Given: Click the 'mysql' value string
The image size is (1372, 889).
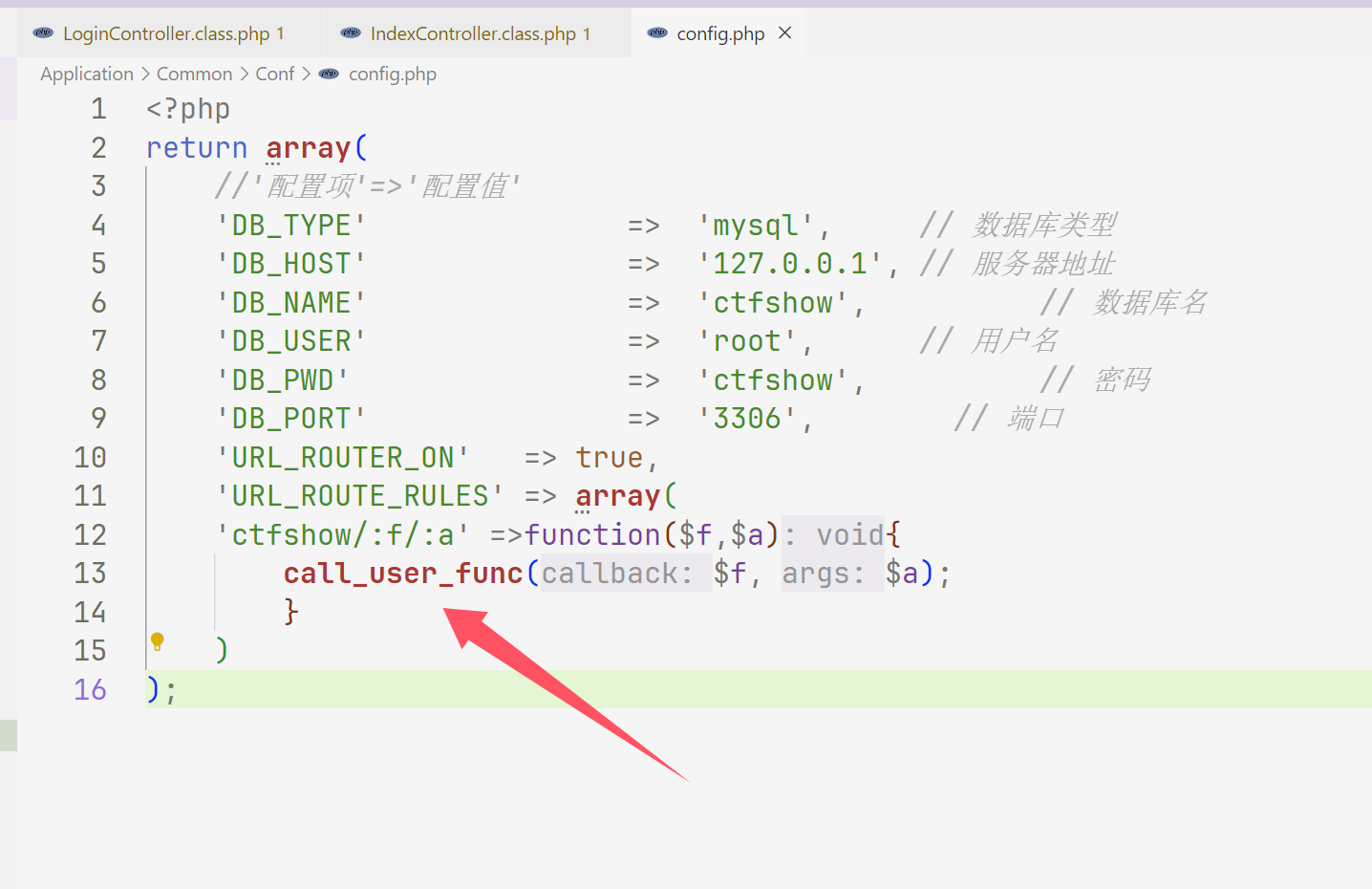Looking at the screenshot, I should point(756,226).
